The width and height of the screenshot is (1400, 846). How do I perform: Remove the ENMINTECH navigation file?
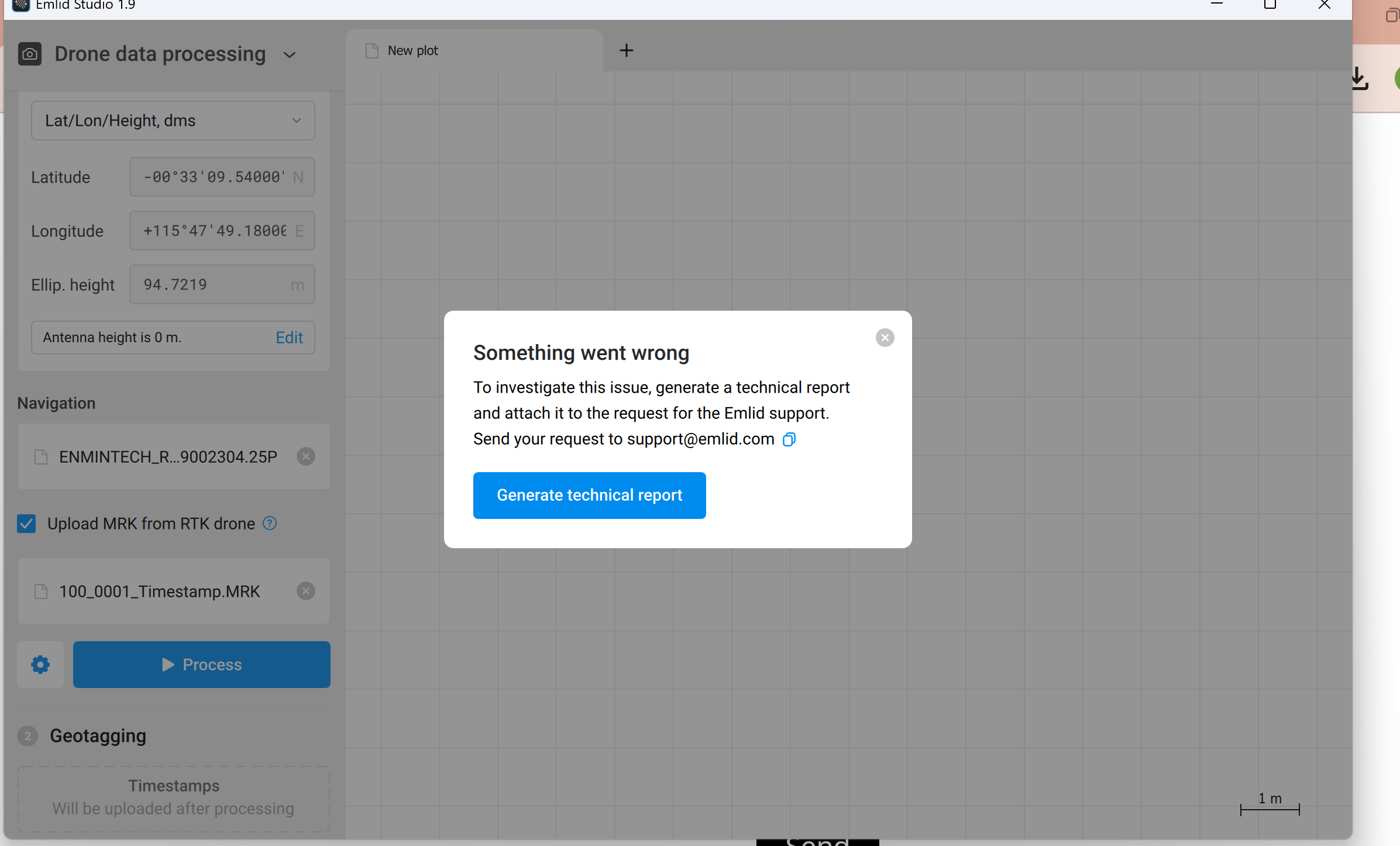[x=305, y=456]
